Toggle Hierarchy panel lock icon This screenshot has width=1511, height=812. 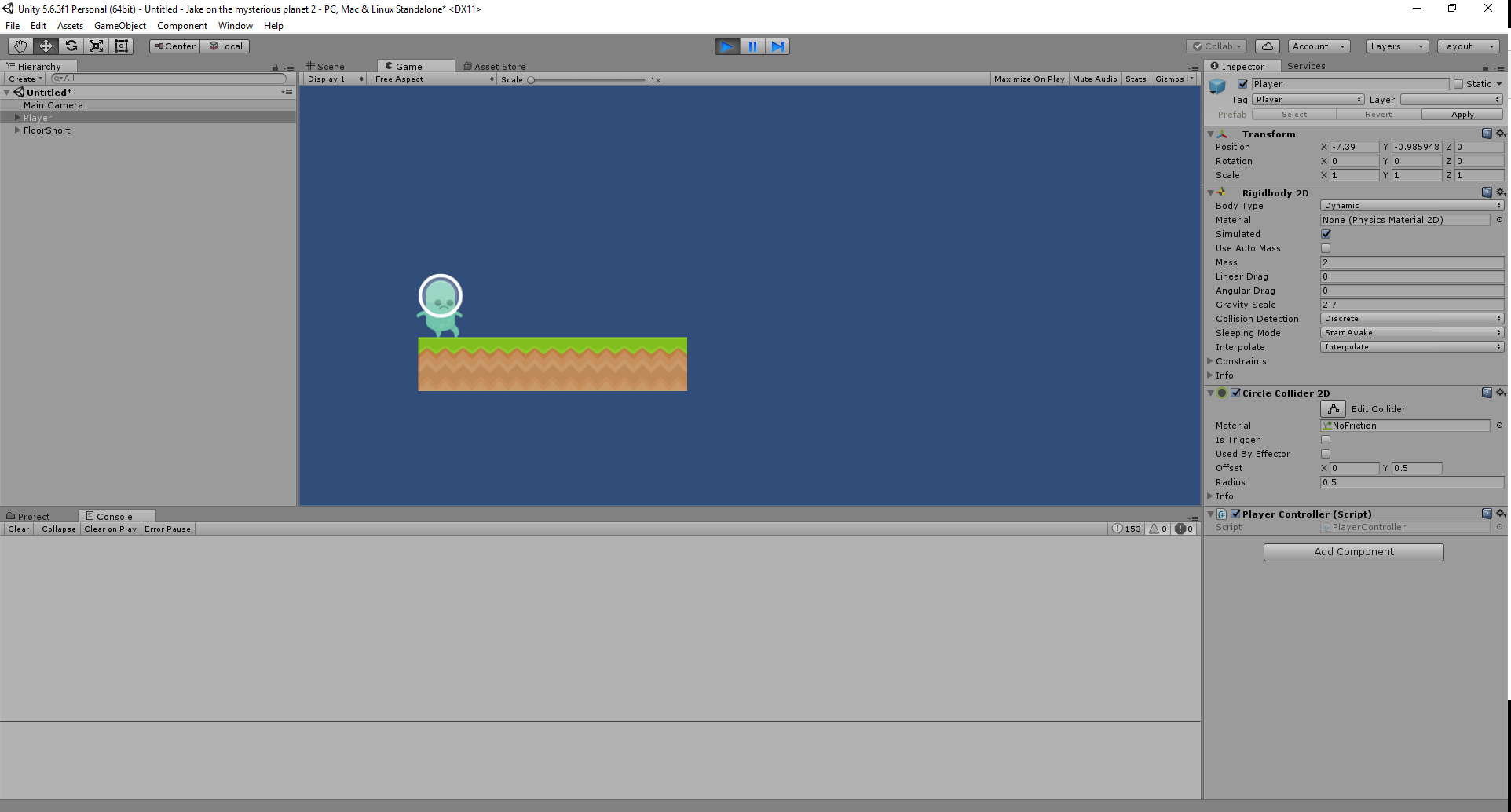[275, 68]
